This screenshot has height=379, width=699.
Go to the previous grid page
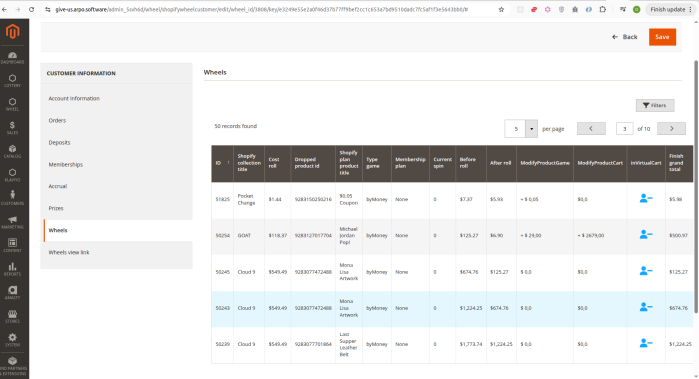pos(591,128)
